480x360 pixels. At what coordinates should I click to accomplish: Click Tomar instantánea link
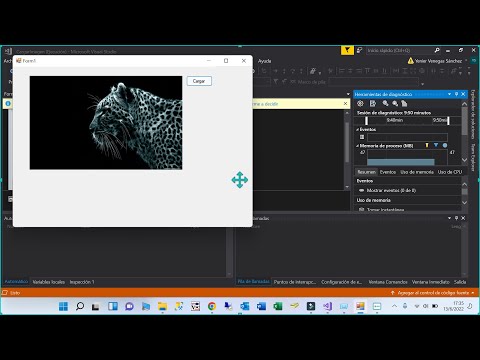(386, 210)
